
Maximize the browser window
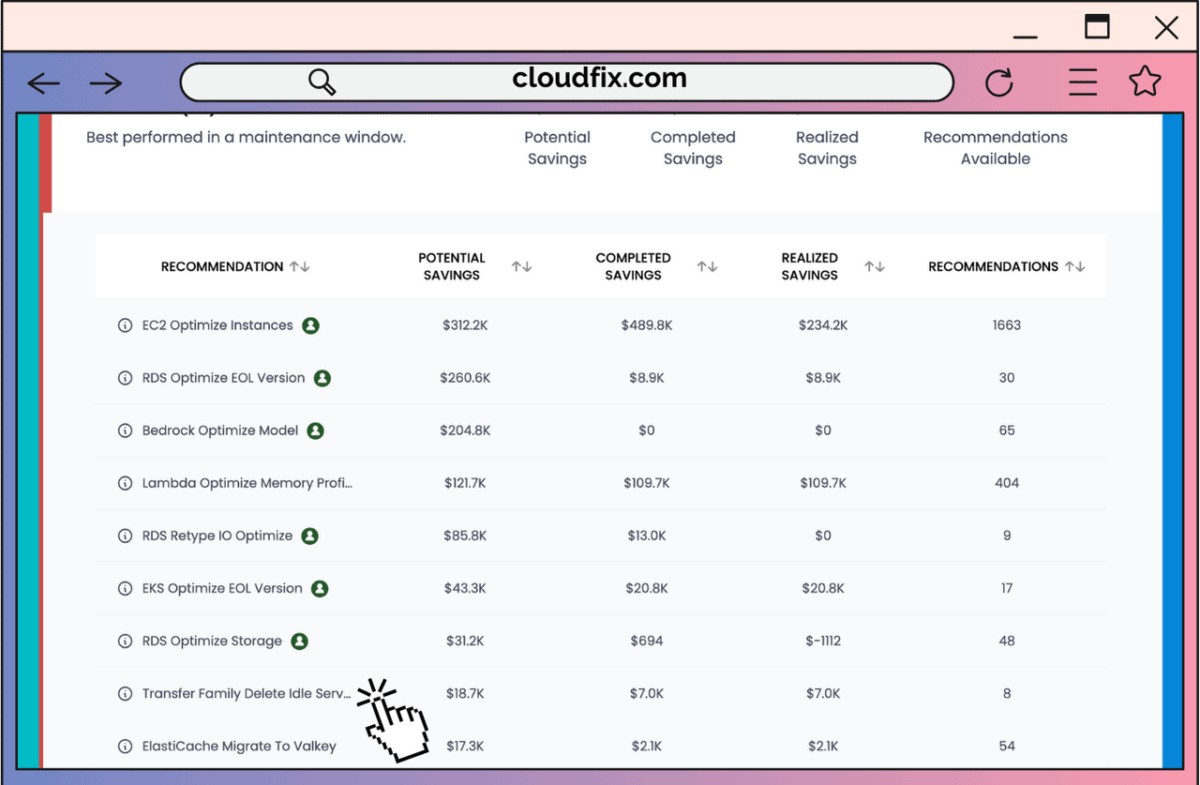tap(1097, 27)
